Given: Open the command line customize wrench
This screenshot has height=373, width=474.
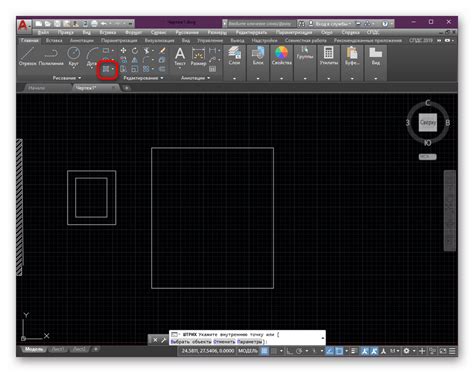Looking at the screenshot, I should (164, 340).
